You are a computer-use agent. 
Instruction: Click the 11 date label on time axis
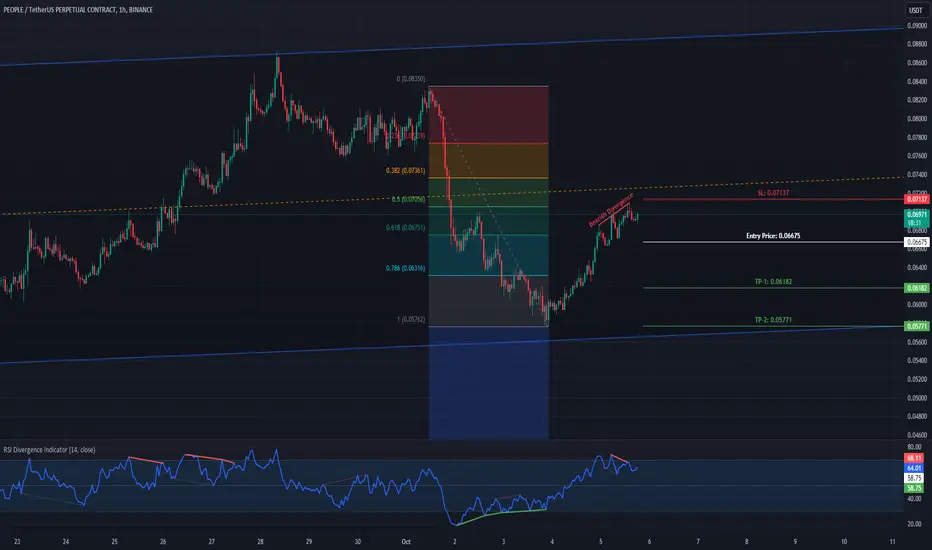pos(892,542)
